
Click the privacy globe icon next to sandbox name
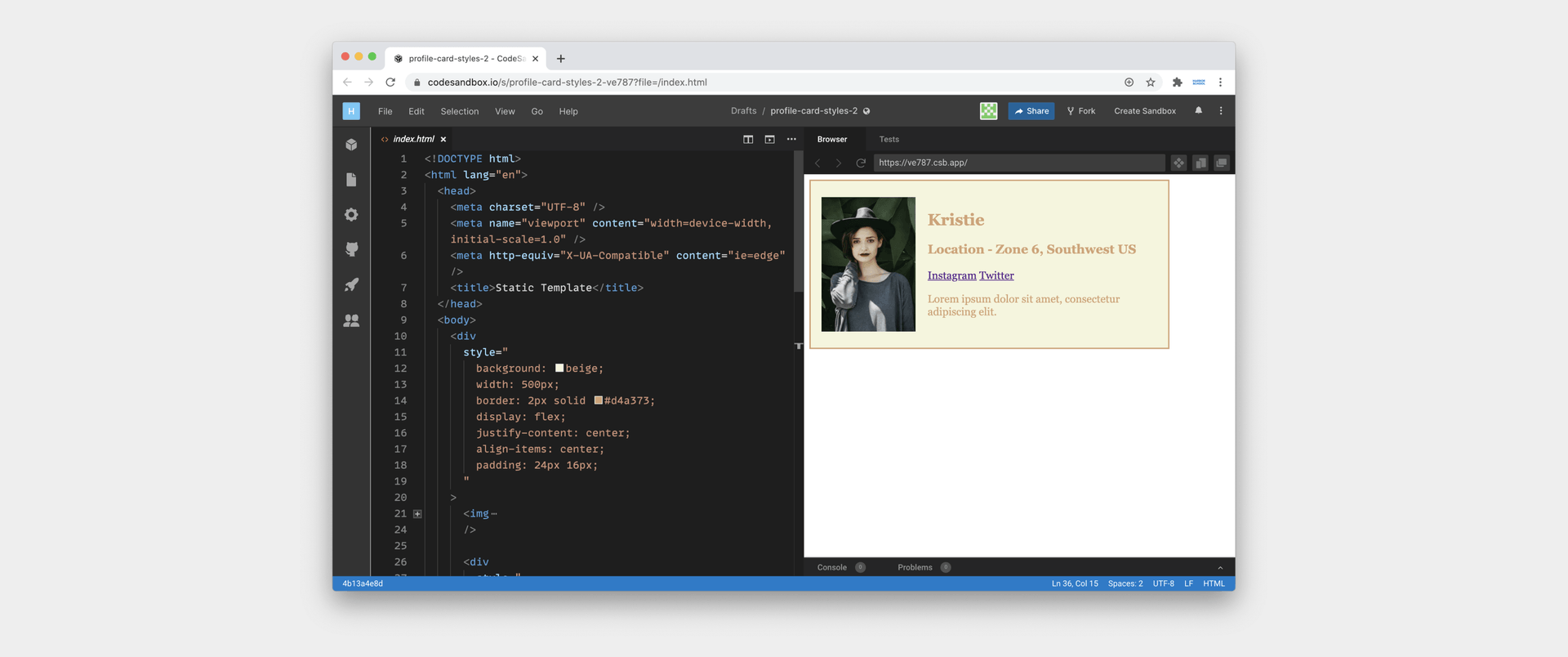tap(866, 111)
